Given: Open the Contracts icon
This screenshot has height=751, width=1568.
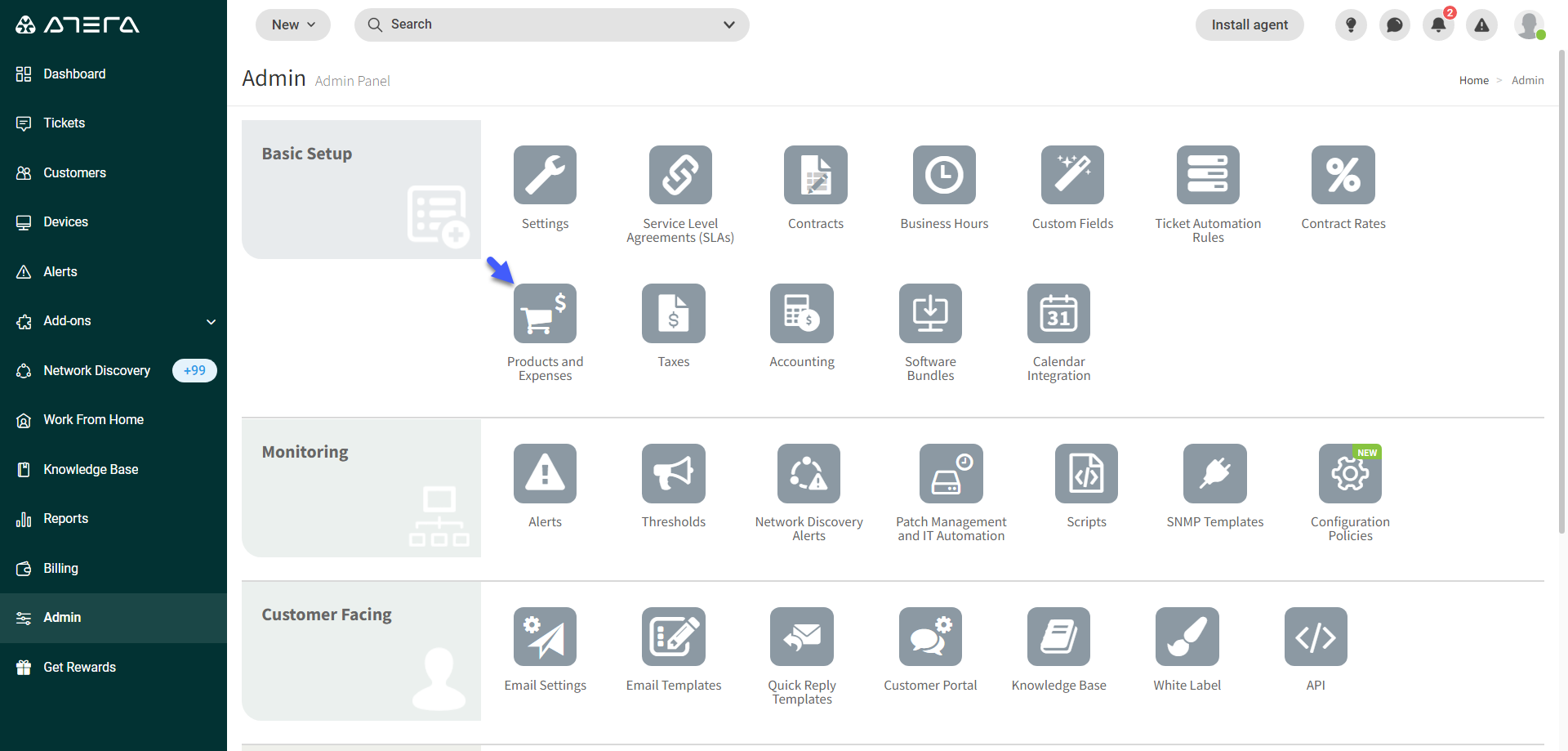Looking at the screenshot, I should (816, 175).
